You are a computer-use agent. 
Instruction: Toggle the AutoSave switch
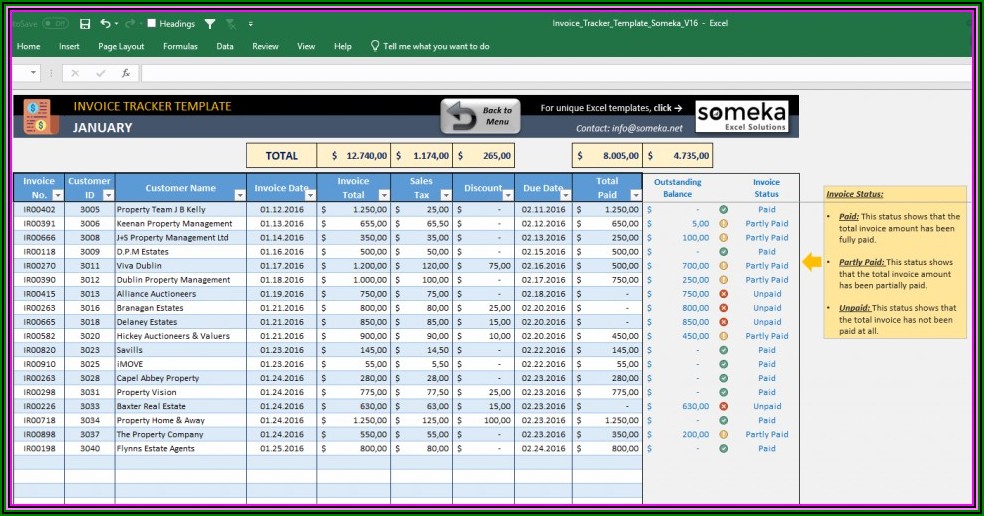coord(54,23)
